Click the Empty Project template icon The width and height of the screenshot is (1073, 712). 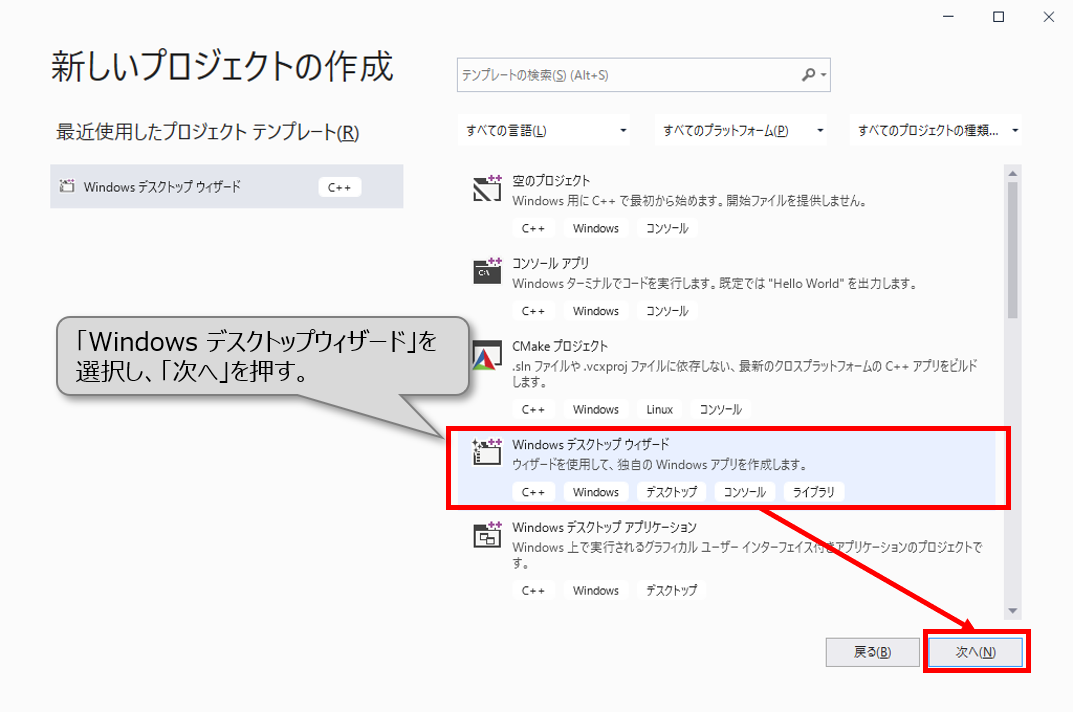click(x=487, y=188)
